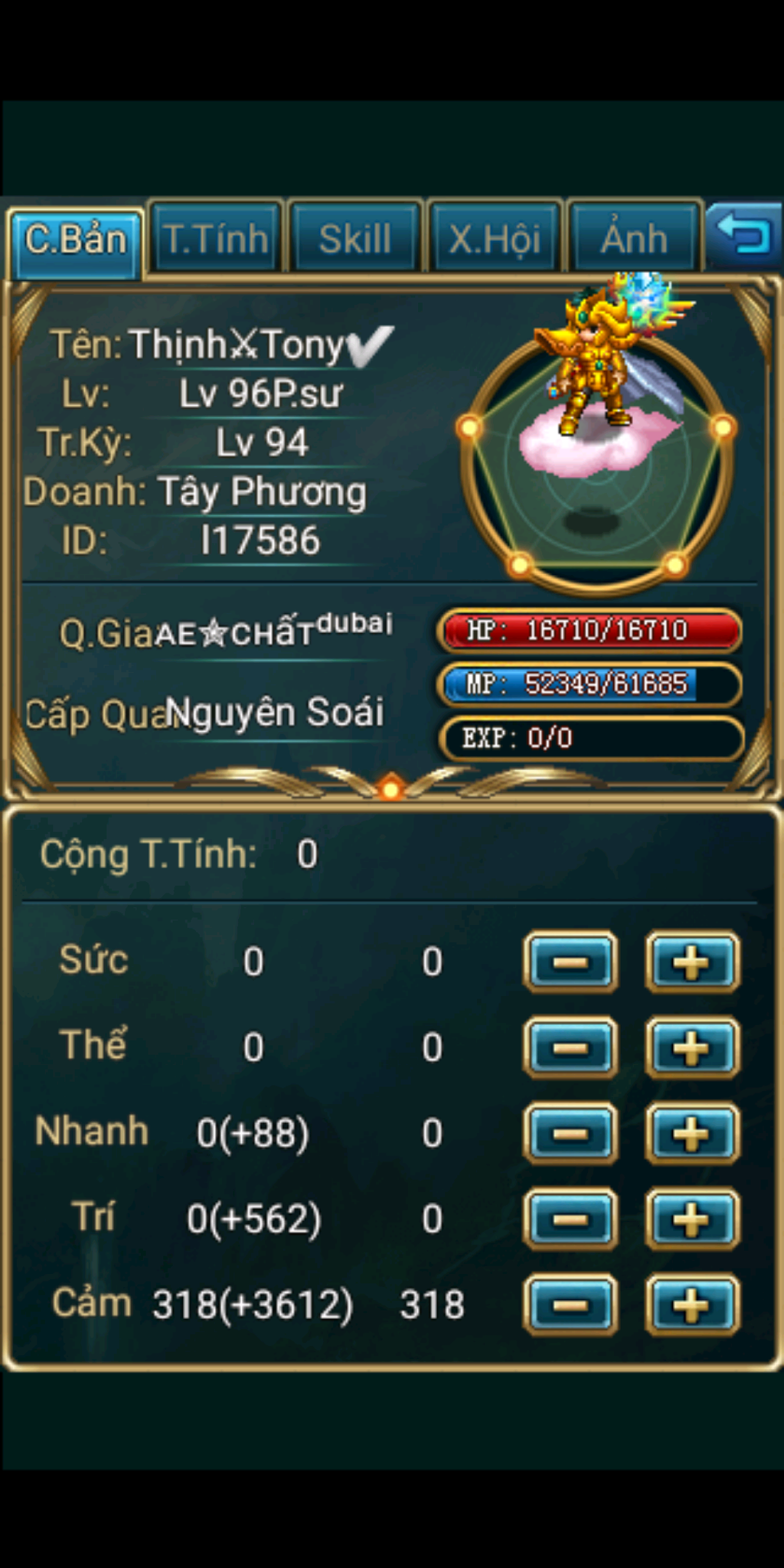Increase Sức with the plus button

click(692, 962)
